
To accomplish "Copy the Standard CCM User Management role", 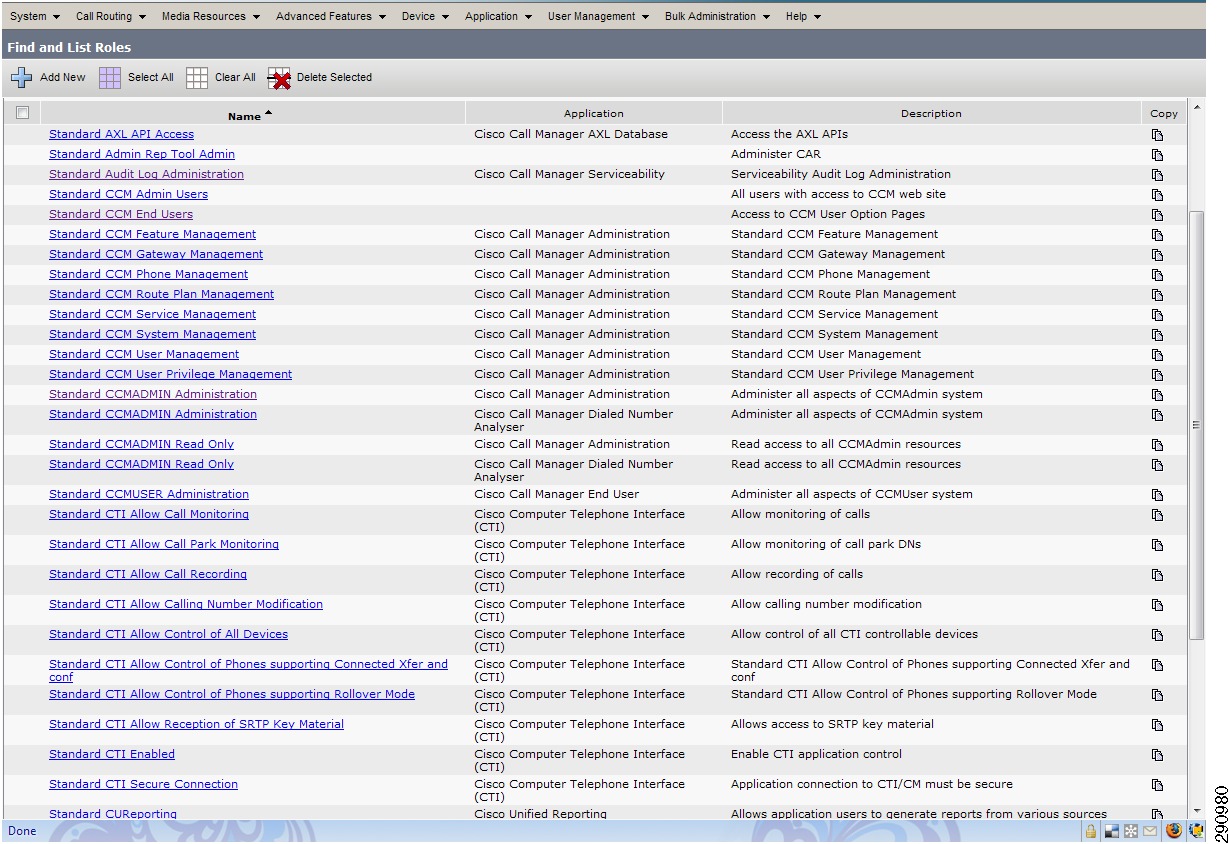I will (x=1157, y=355).
